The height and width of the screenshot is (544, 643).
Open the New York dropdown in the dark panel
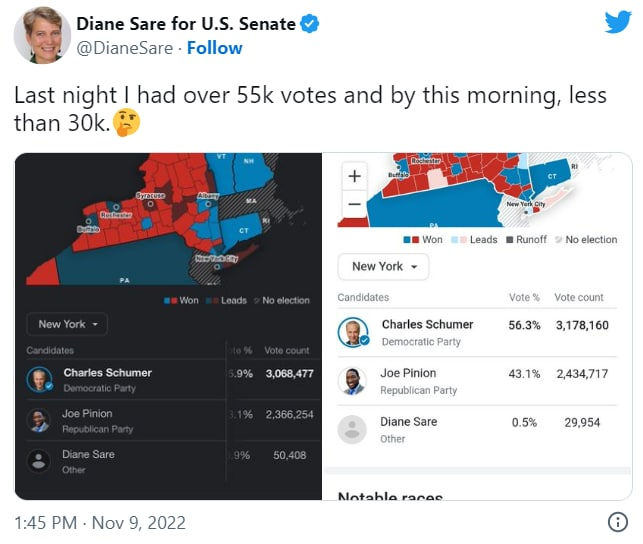pyautogui.click(x=66, y=324)
